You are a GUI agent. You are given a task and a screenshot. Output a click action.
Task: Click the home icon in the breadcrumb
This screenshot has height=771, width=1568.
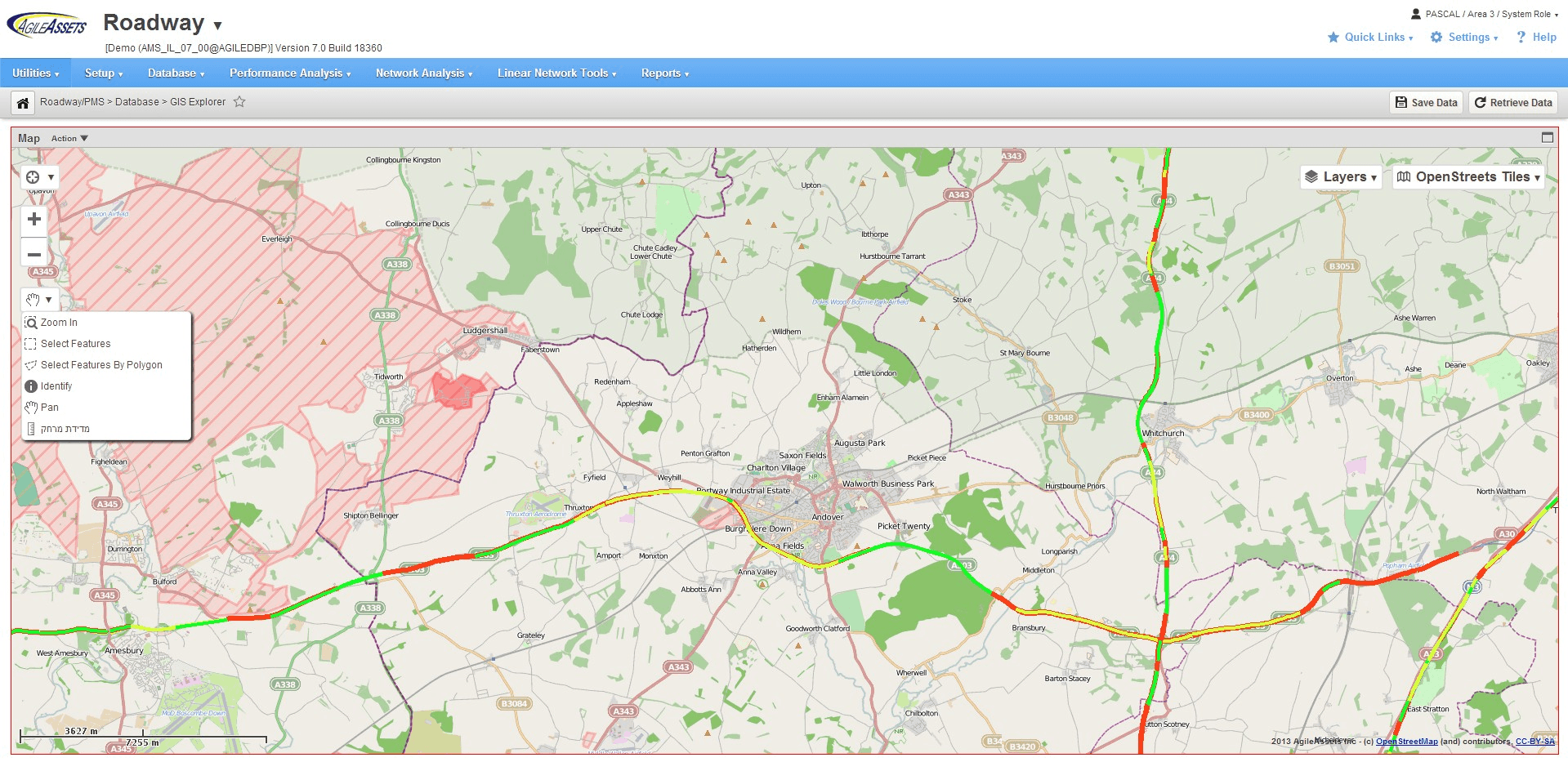[23, 103]
